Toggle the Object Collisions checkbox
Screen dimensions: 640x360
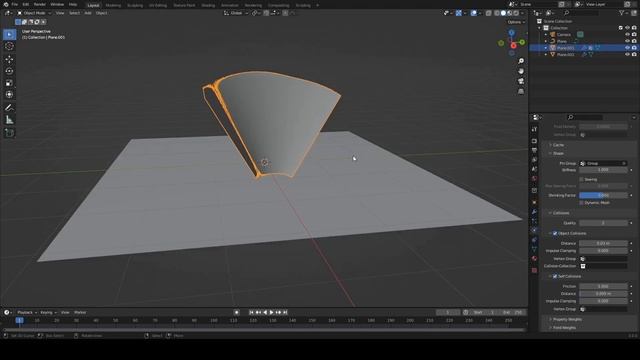(x=555, y=233)
